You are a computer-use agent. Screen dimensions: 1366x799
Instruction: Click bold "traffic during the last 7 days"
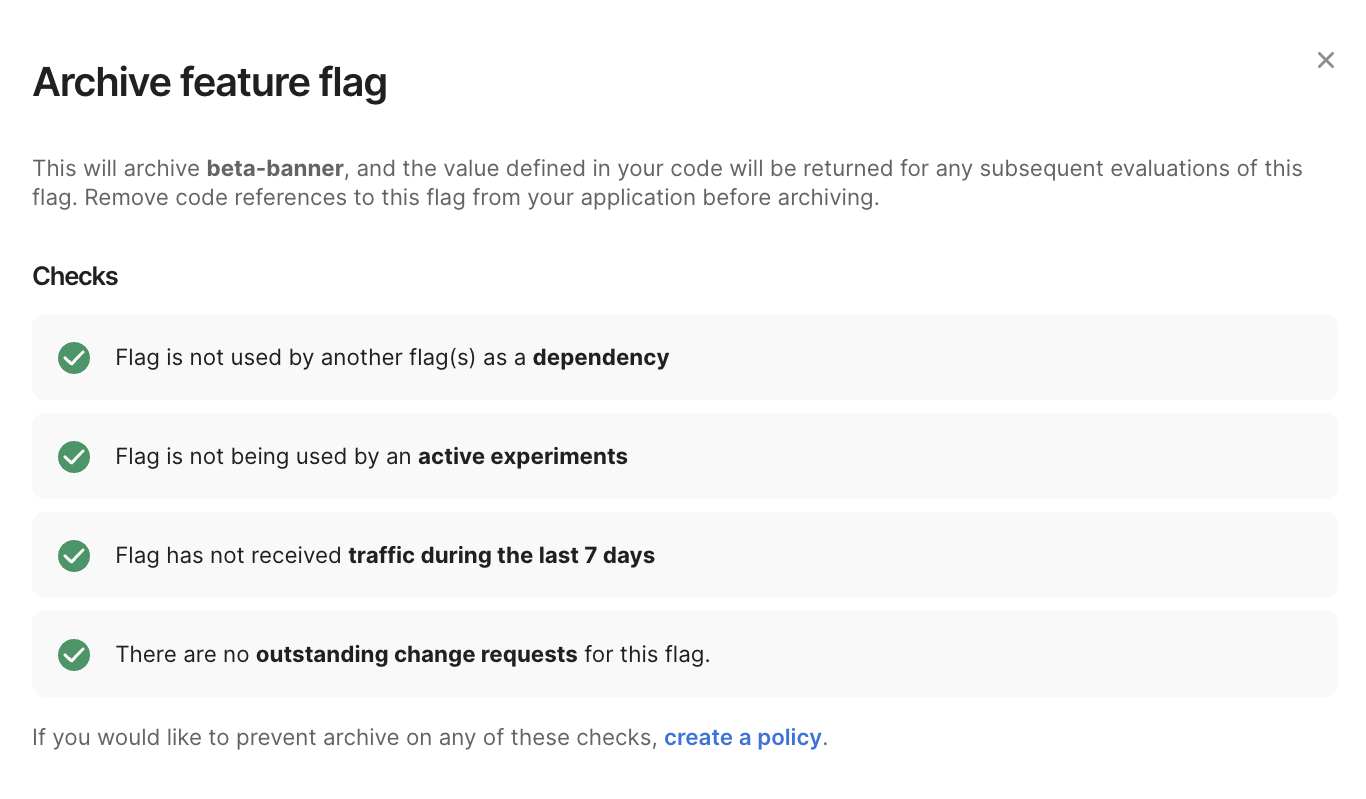click(x=501, y=556)
